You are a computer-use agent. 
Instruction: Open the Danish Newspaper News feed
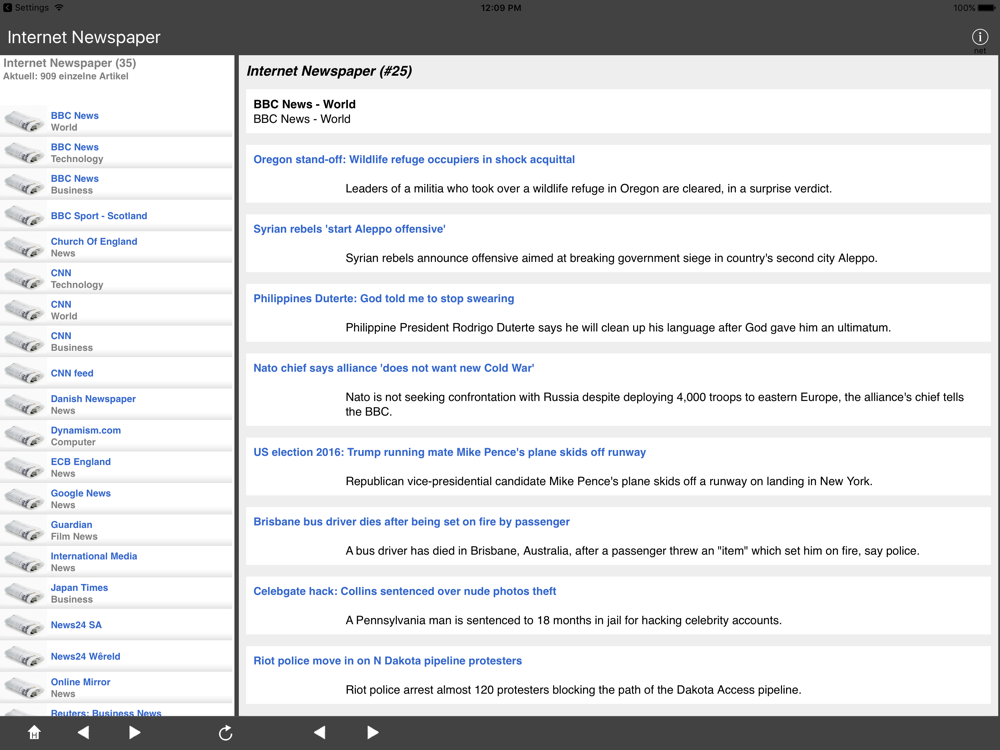(x=117, y=404)
